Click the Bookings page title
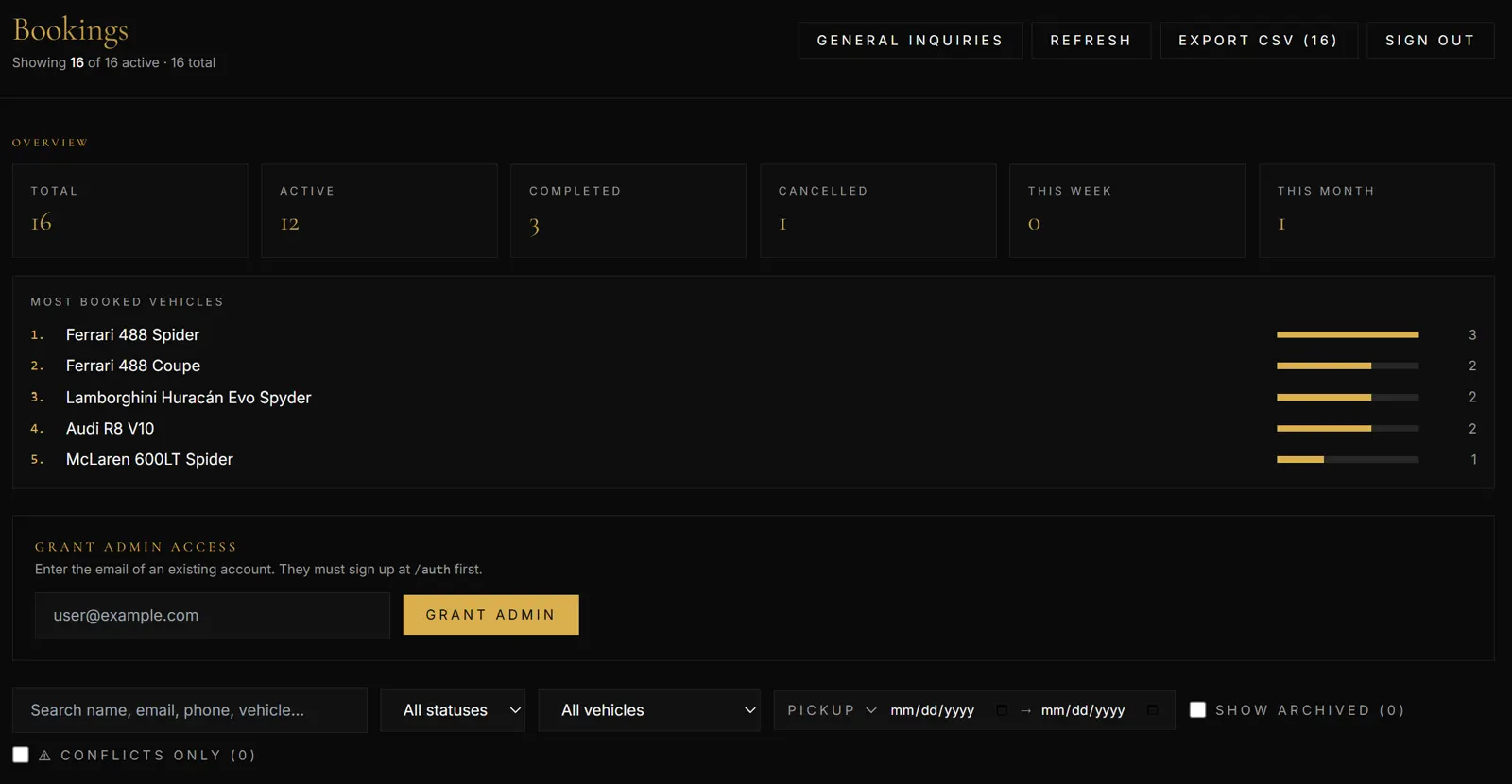1512x784 pixels. click(x=71, y=31)
